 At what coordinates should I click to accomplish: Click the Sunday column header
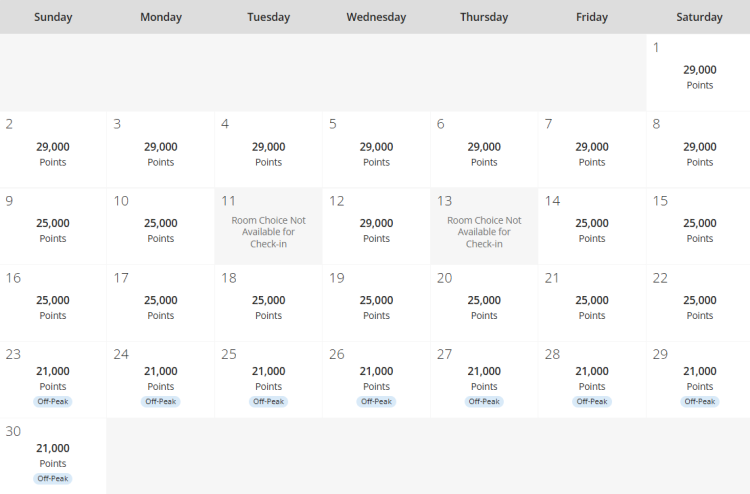pos(53,17)
